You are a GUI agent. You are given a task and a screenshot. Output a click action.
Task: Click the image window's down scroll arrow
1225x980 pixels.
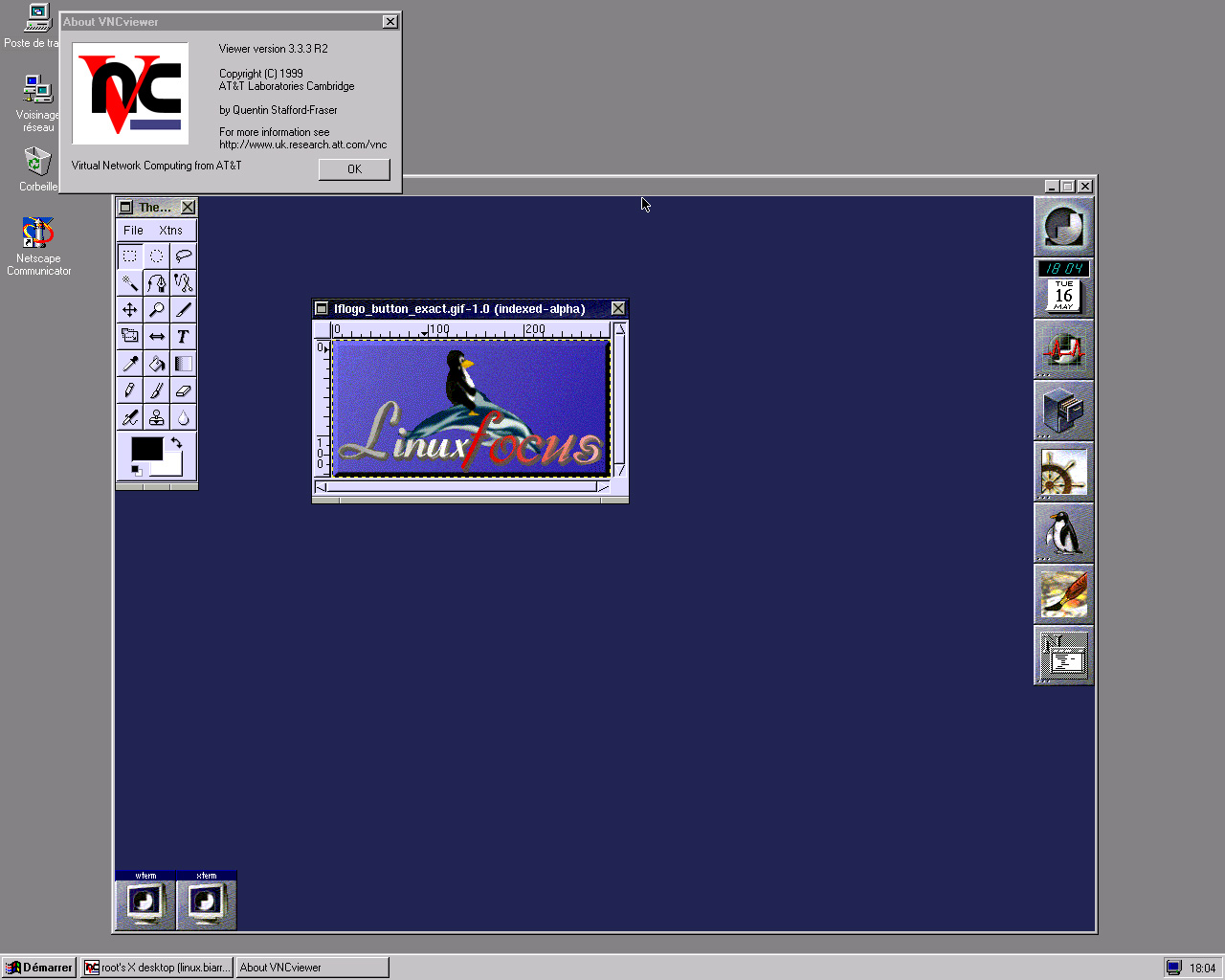pyautogui.click(x=620, y=470)
